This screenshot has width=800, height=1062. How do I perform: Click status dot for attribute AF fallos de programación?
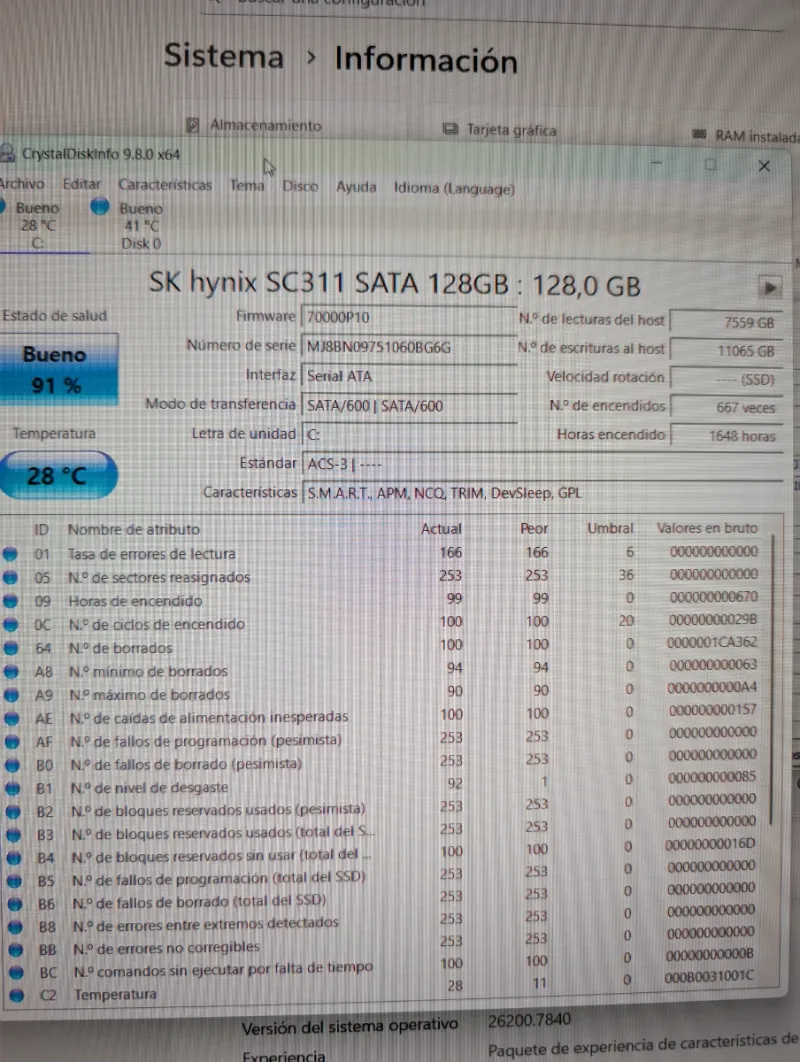click(12, 742)
